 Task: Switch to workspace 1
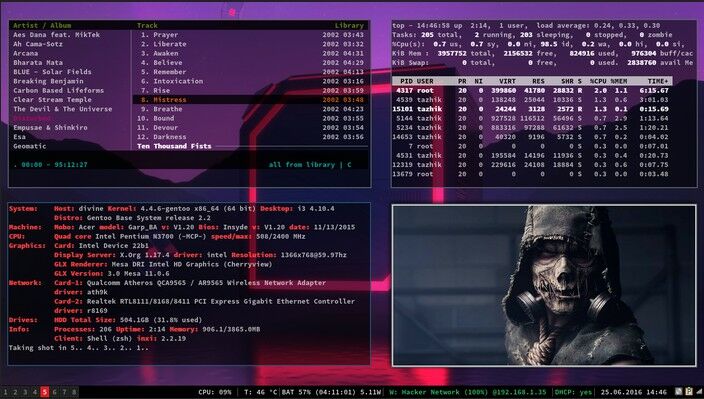[x=5, y=392]
